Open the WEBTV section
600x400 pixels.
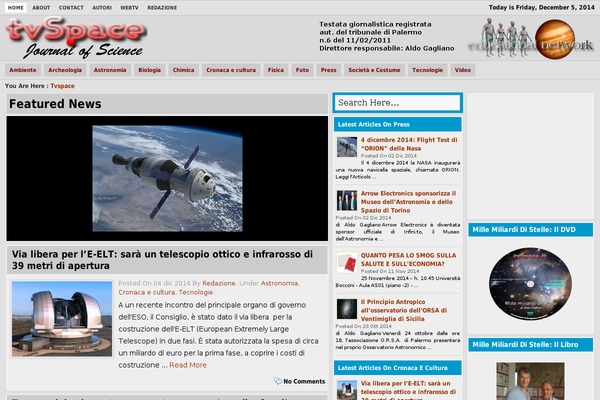point(129,8)
